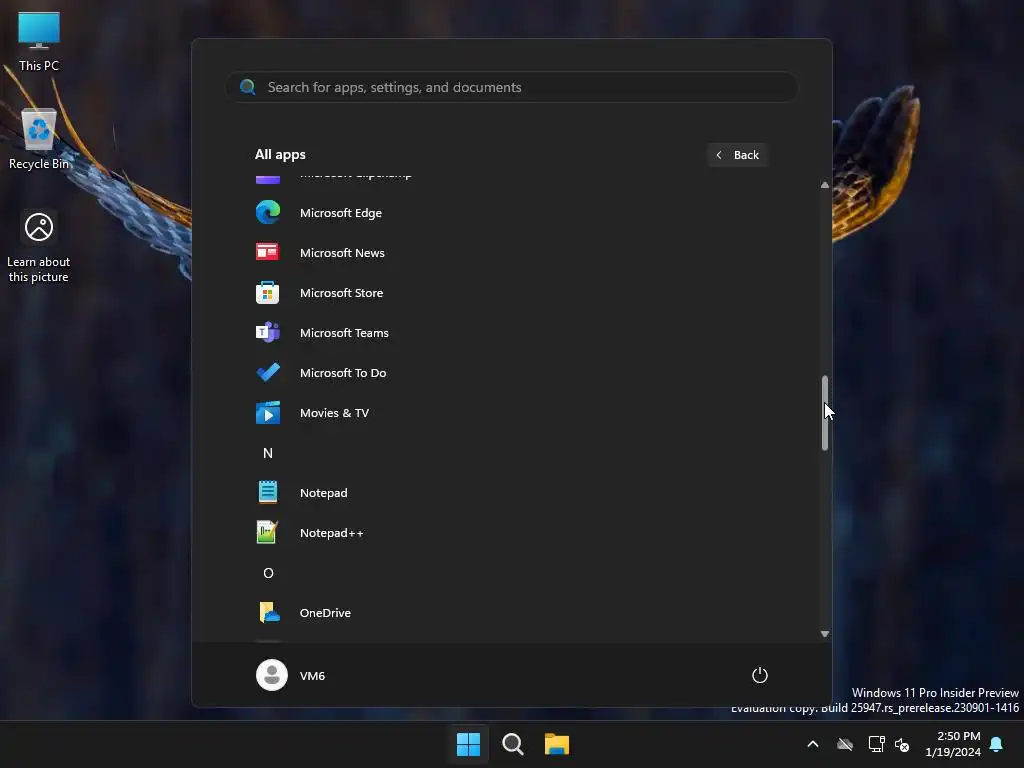Click the scrollbar down arrow
This screenshot has width=1024, height=768.
825,633
